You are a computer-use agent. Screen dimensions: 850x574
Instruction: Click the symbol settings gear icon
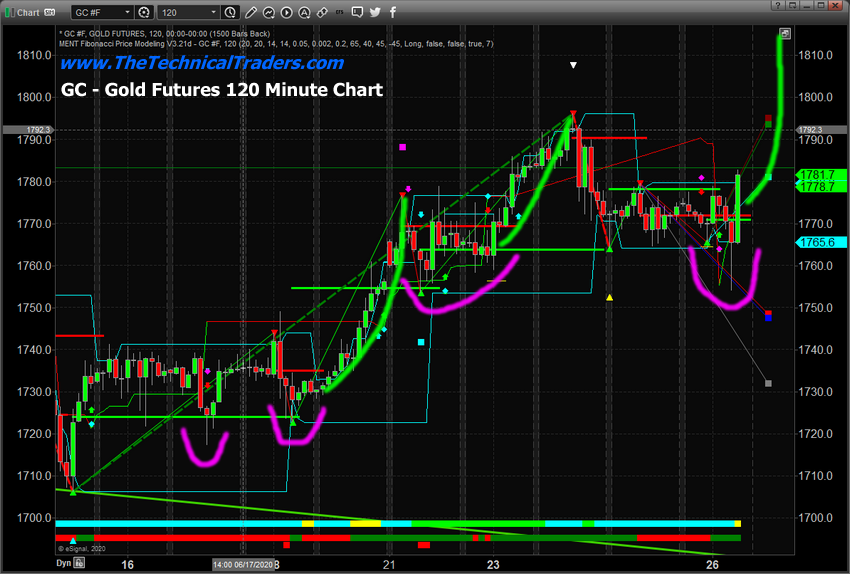coord(144,12)
